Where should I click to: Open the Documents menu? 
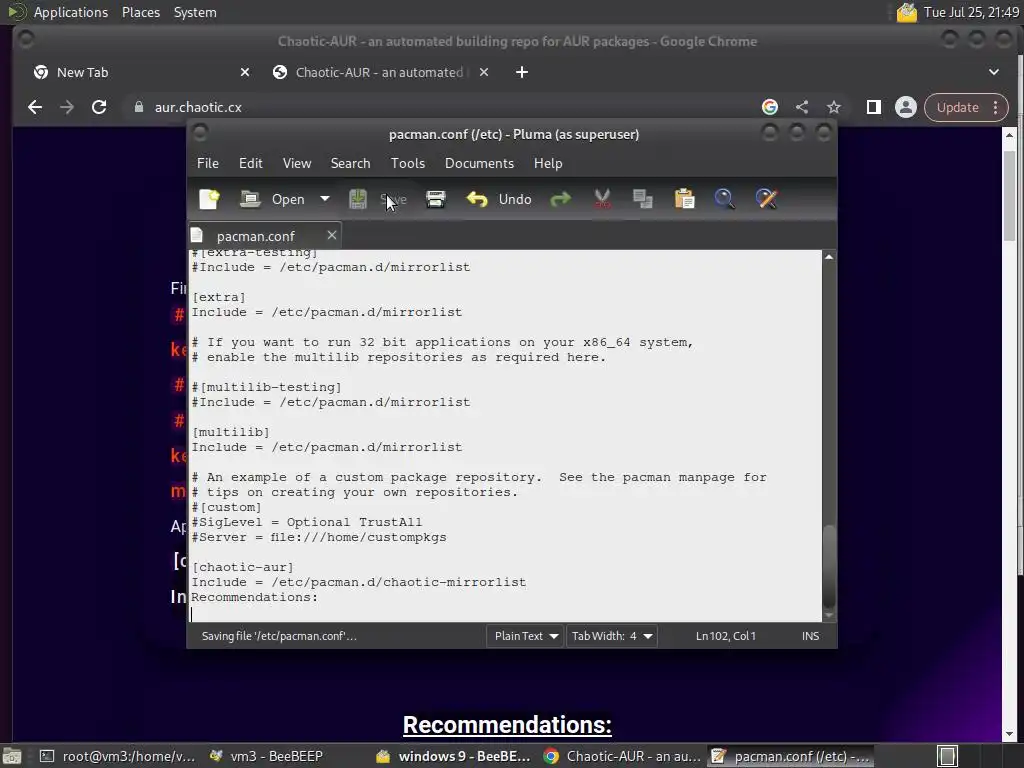[x=479, y=163]
